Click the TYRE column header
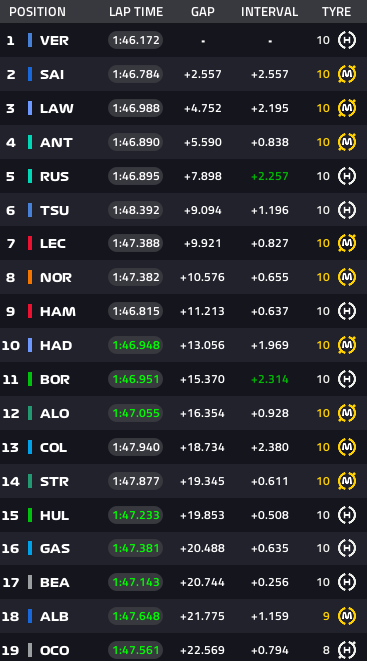The width and height of the screenshot is (367, 661). [336, 12]
